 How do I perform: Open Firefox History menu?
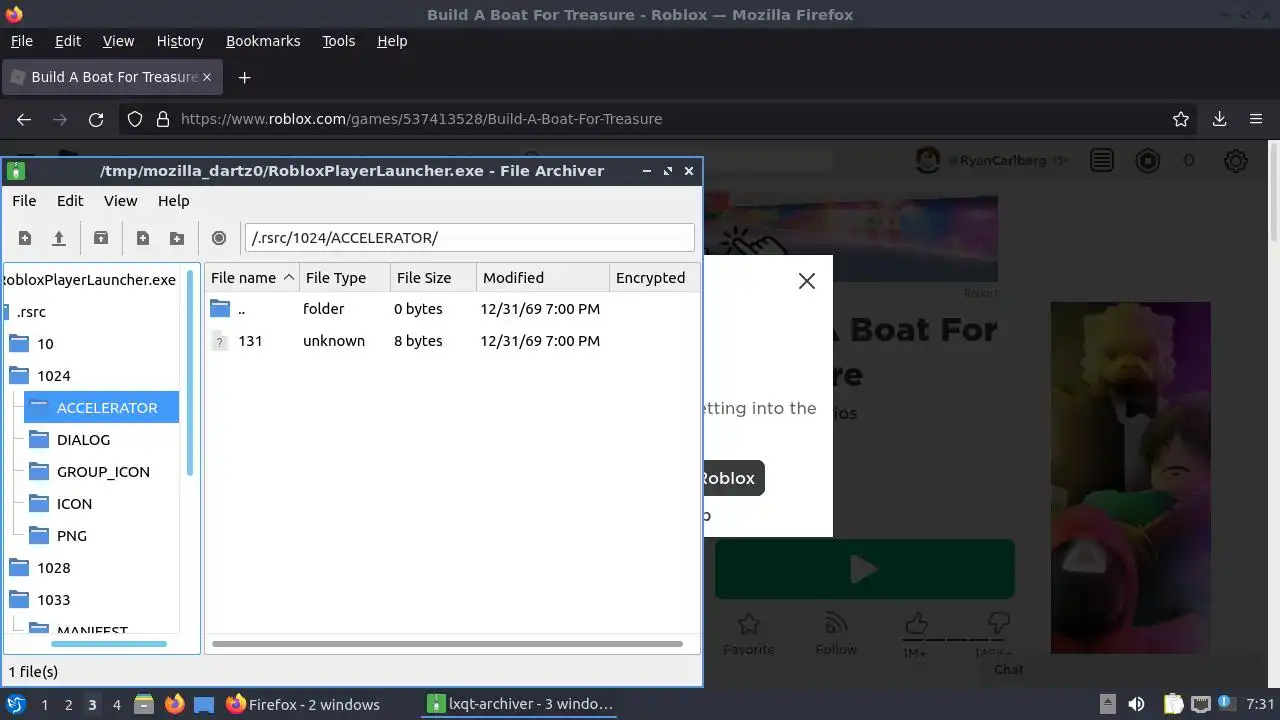coord(180,41)
